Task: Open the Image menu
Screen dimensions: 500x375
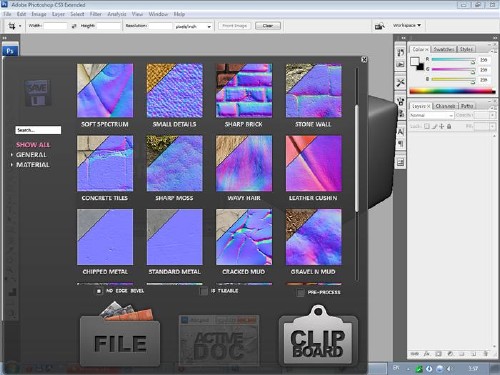Action: pos(39,14)
